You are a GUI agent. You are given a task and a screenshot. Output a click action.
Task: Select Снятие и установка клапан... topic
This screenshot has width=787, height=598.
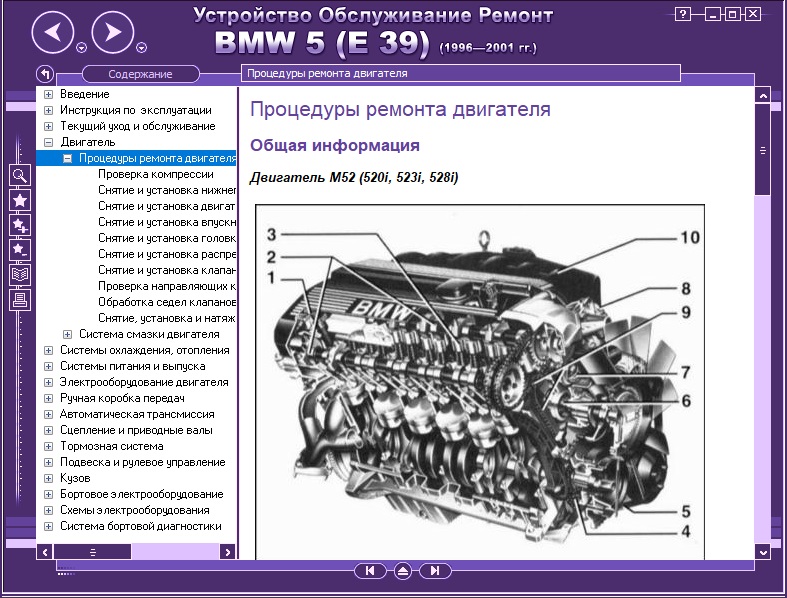click(x=167, y=271)
